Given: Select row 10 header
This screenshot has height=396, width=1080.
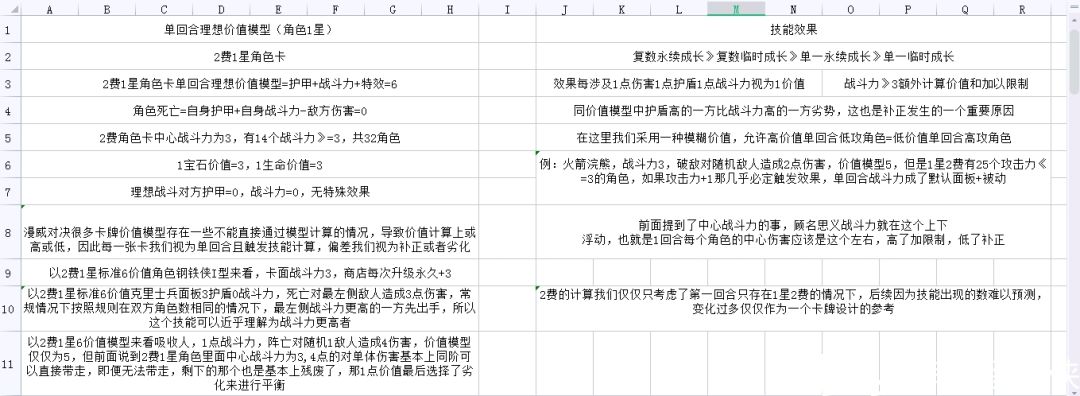Looking at the screenshot, I should click(10, 309).
